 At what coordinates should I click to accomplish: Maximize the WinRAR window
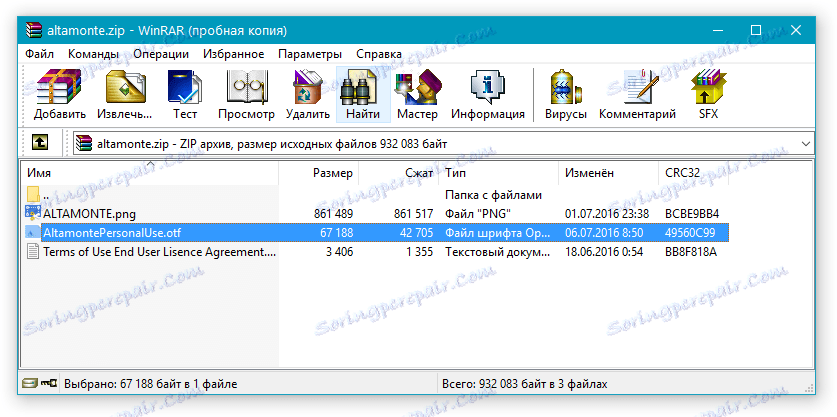point(755,30)
